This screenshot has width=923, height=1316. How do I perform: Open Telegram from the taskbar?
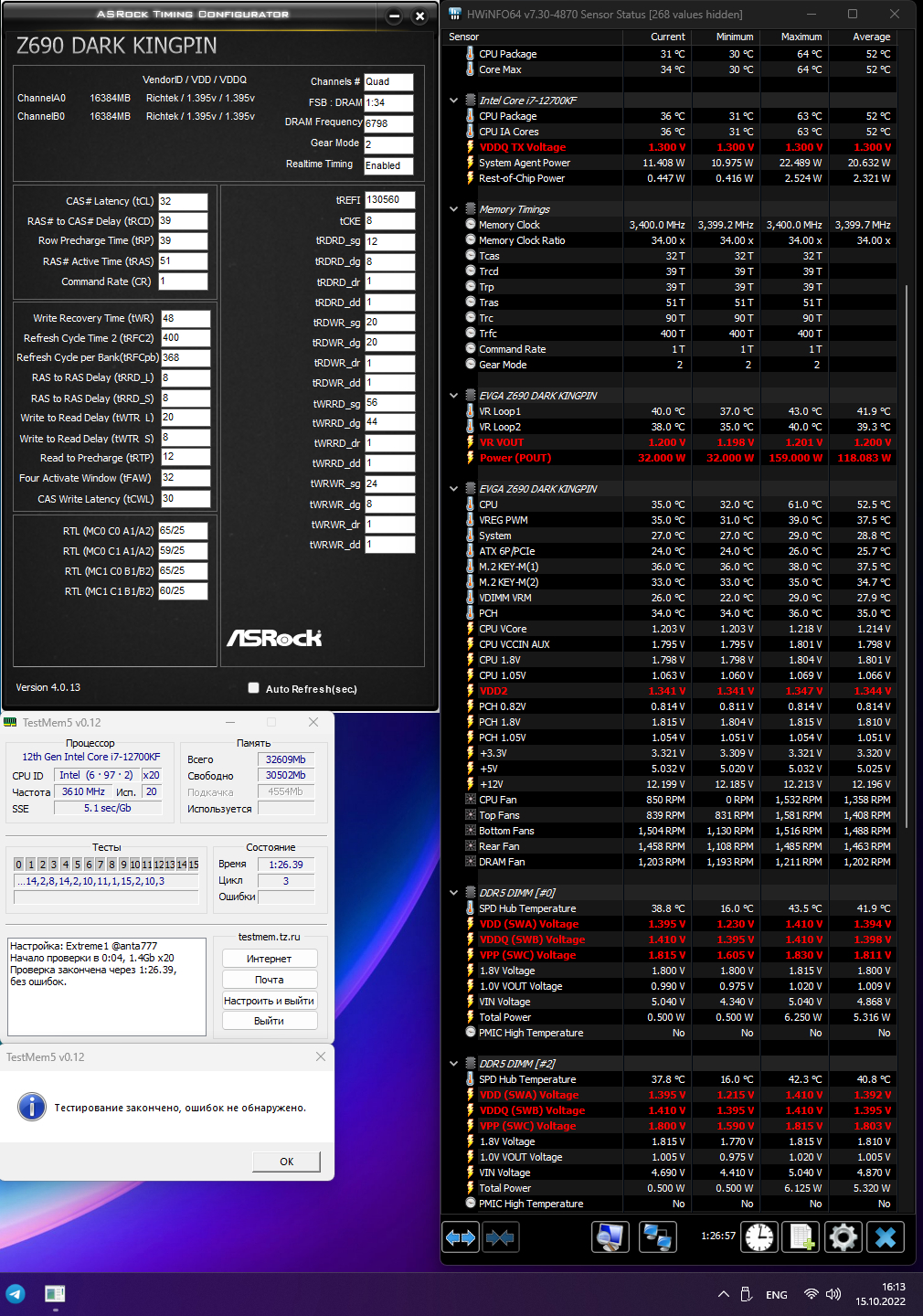click(16, 1294)
